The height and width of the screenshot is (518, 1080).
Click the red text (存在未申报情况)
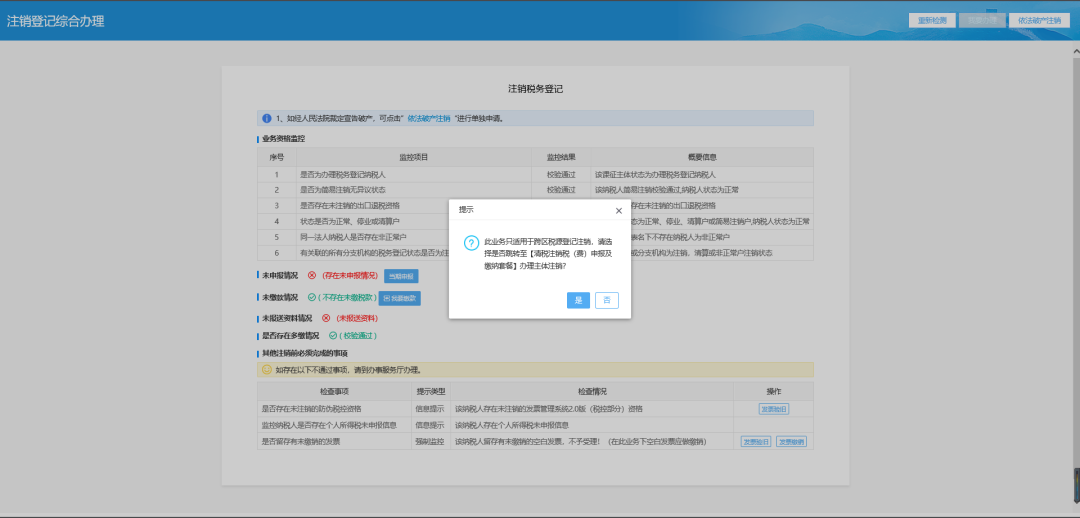coord(350,276)
